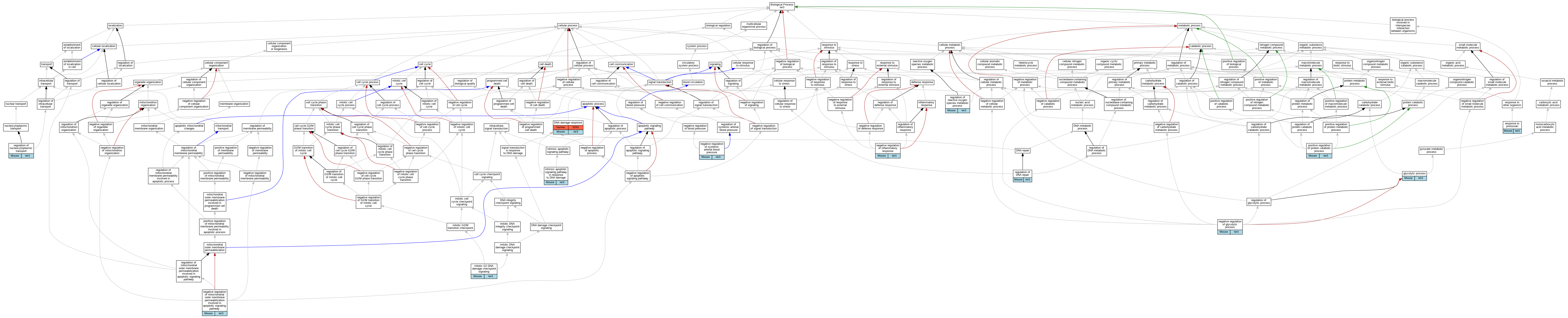The width and height of the screenshot is (1568, 318).
Task: Select the 'membrane organization' node
Action: 234,104
